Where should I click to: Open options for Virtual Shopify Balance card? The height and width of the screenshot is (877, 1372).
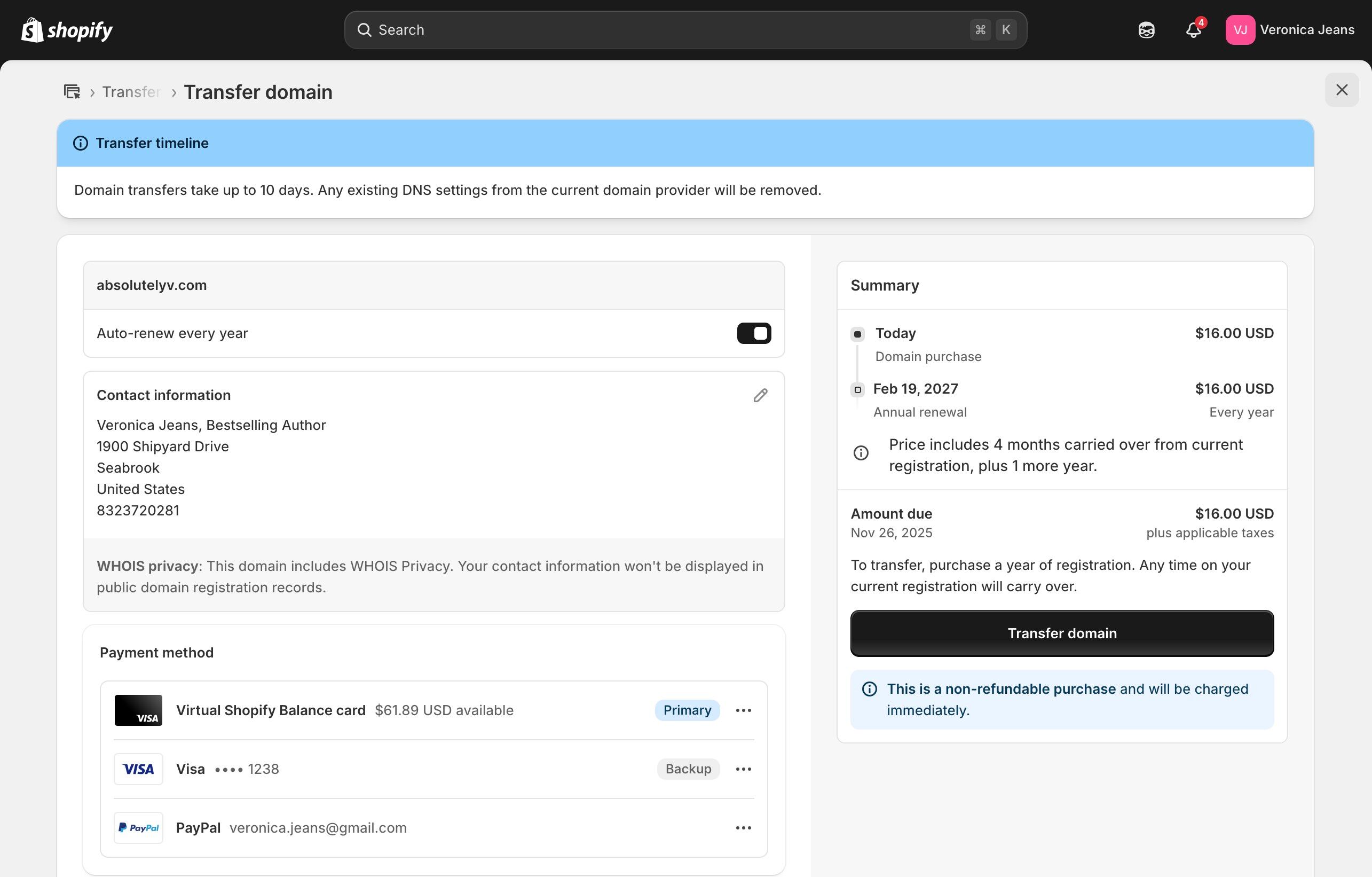743,710
